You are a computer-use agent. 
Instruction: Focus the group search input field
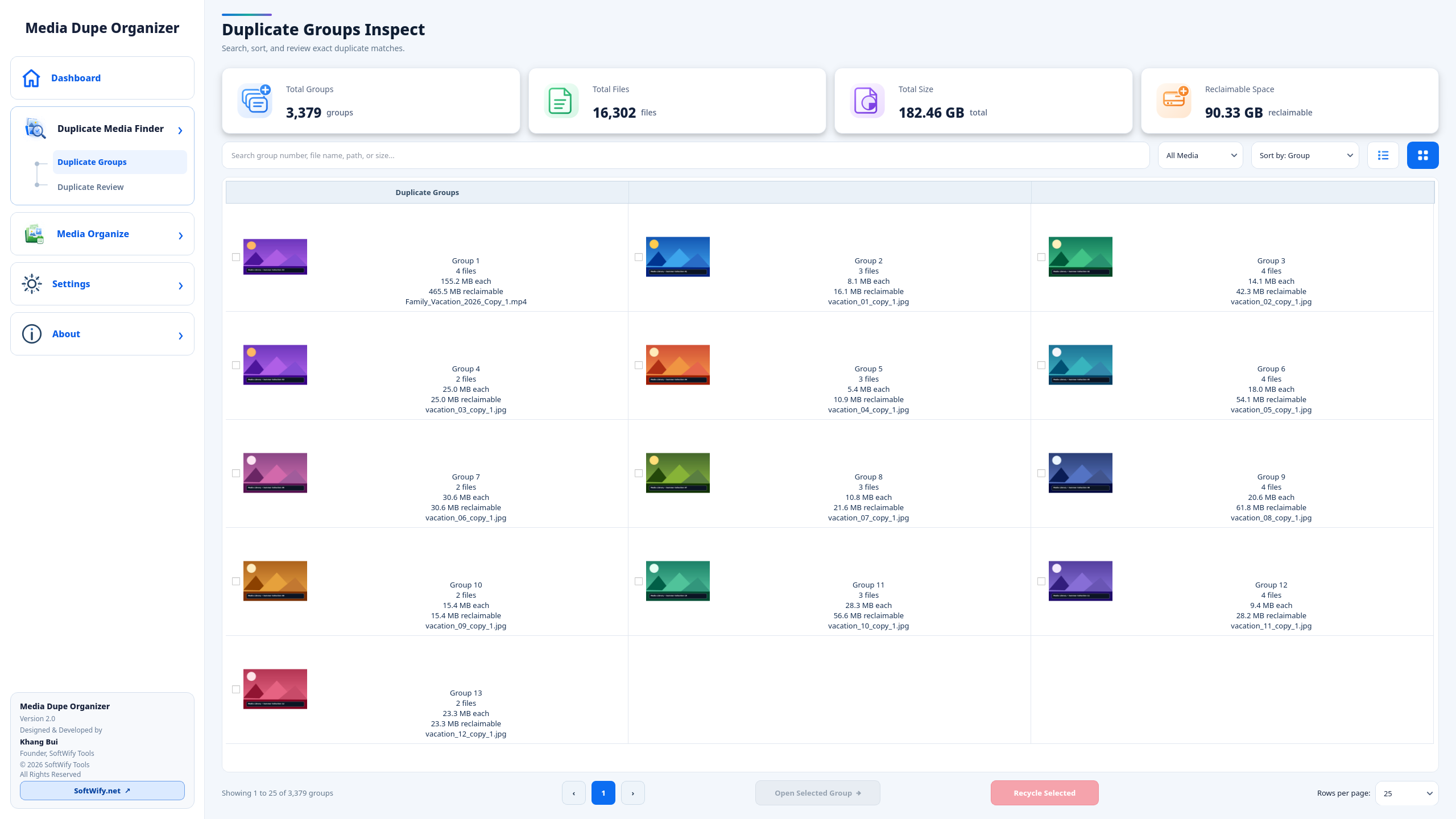(x=686, y=155)
